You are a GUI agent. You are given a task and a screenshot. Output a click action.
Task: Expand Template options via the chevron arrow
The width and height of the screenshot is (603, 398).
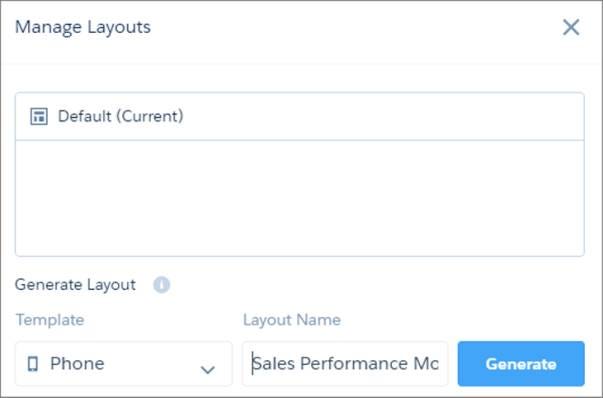208,370
